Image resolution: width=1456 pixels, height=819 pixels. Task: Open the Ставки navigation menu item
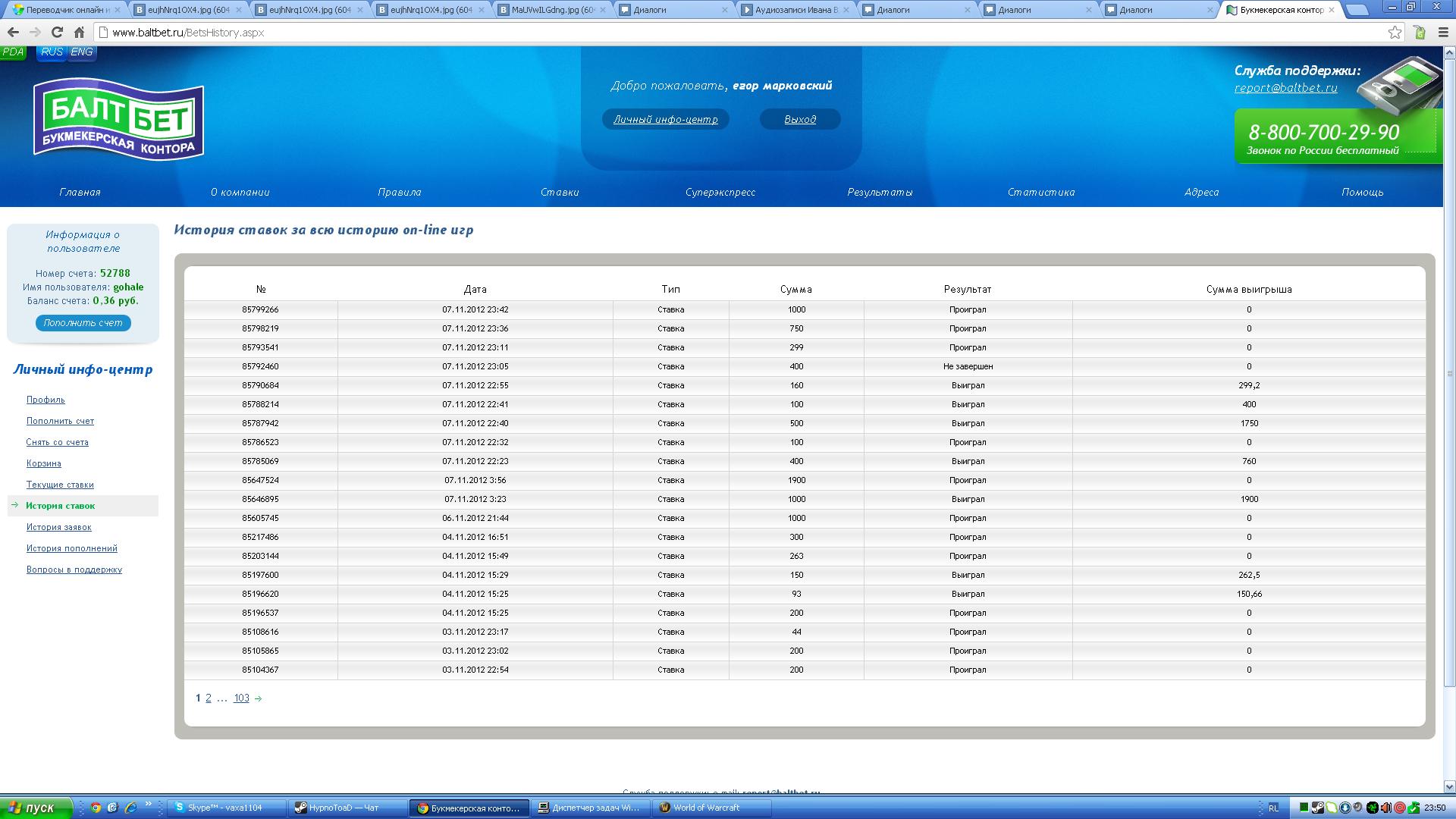(560, 193)
